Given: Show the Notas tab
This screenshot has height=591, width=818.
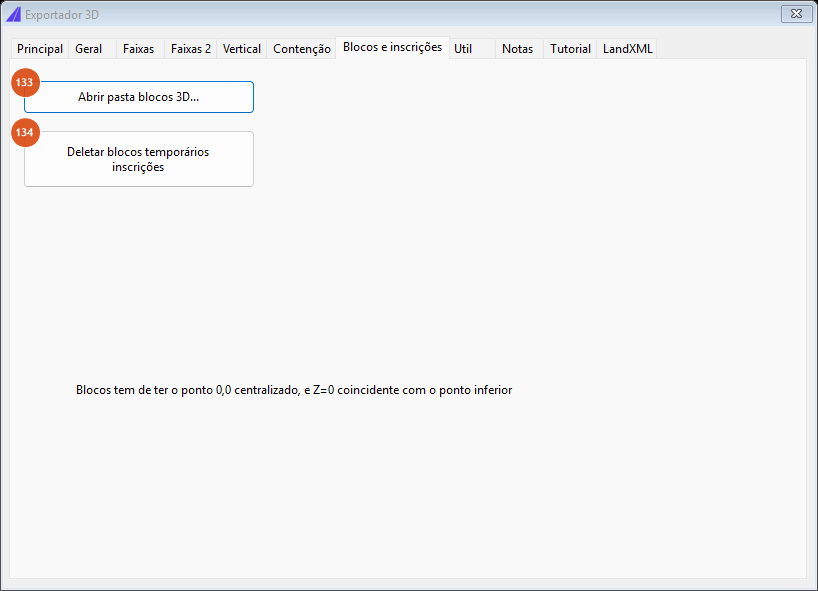Looking at the screenshot, I should [x=519, y=49].
